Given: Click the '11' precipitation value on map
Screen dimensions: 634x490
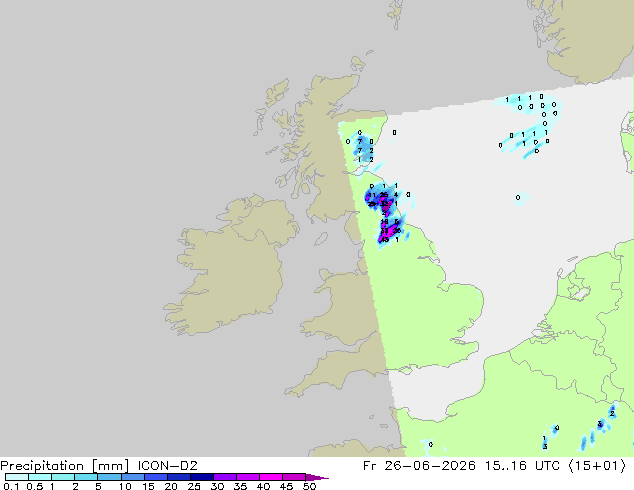Looking at the screenshot, I should (372, 195).
